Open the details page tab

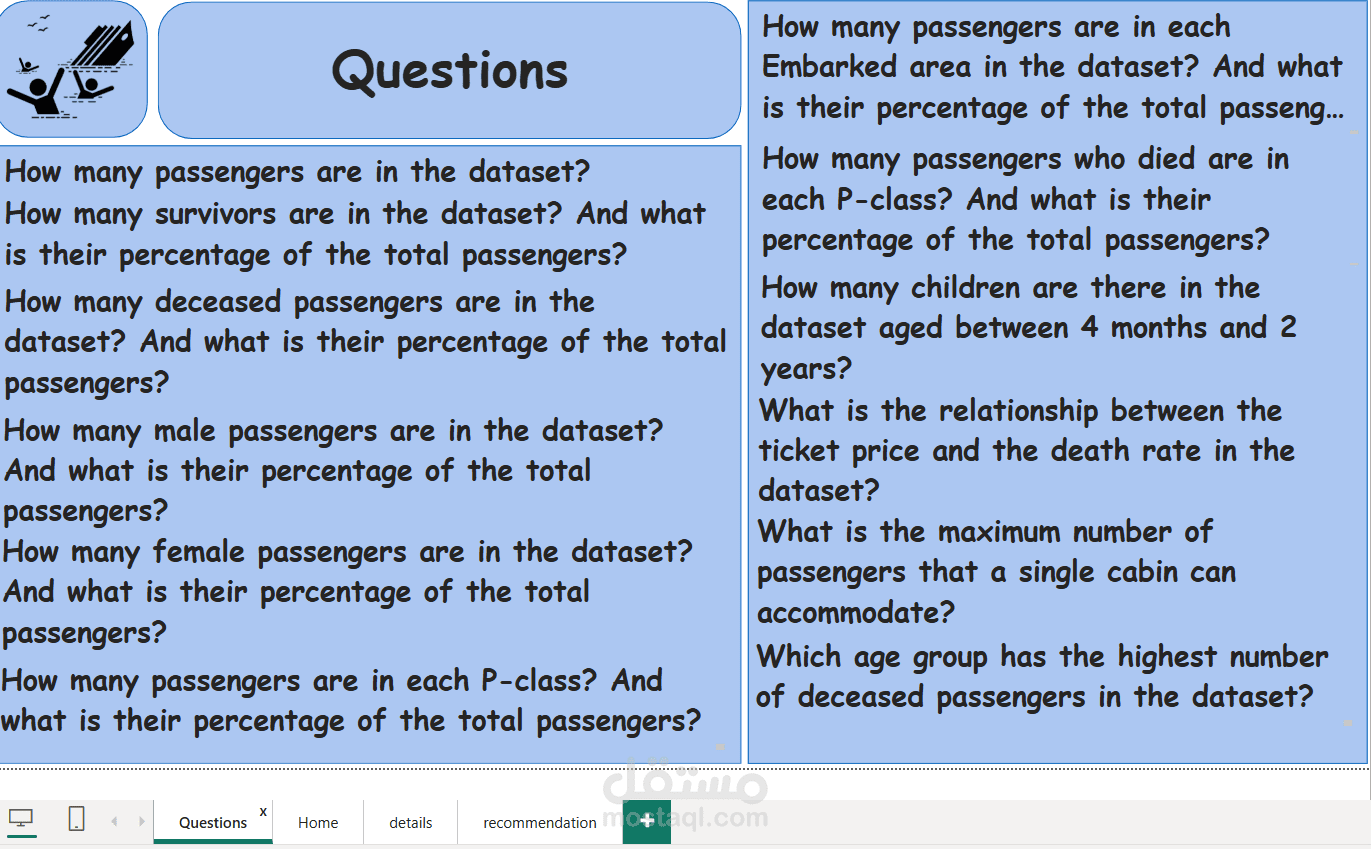coord(411,822)
